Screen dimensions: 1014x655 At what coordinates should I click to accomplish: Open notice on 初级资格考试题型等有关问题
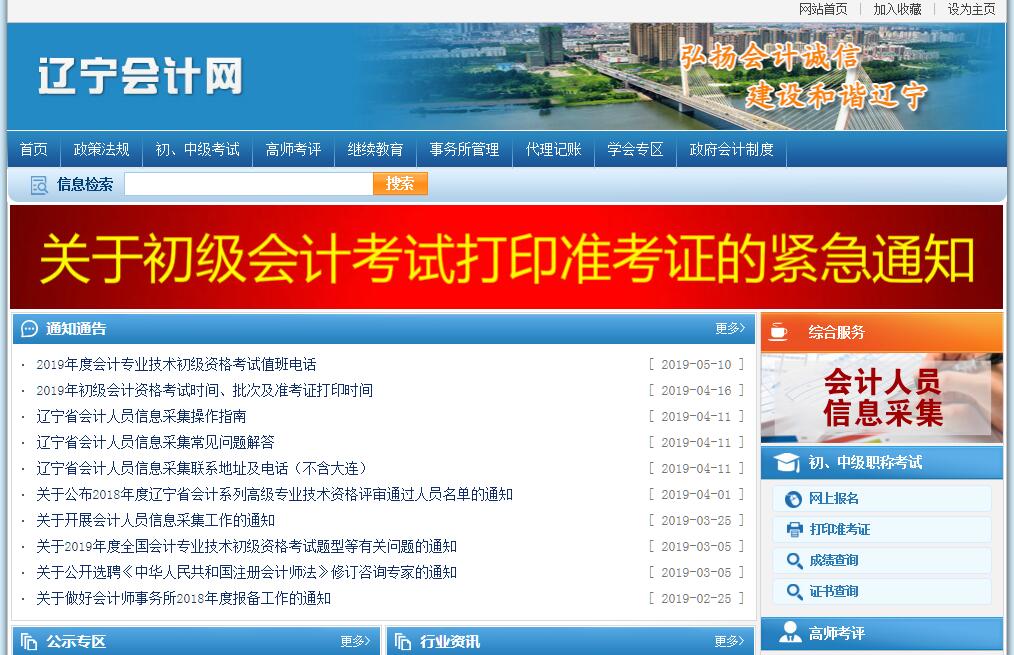[x=246, y=546]
